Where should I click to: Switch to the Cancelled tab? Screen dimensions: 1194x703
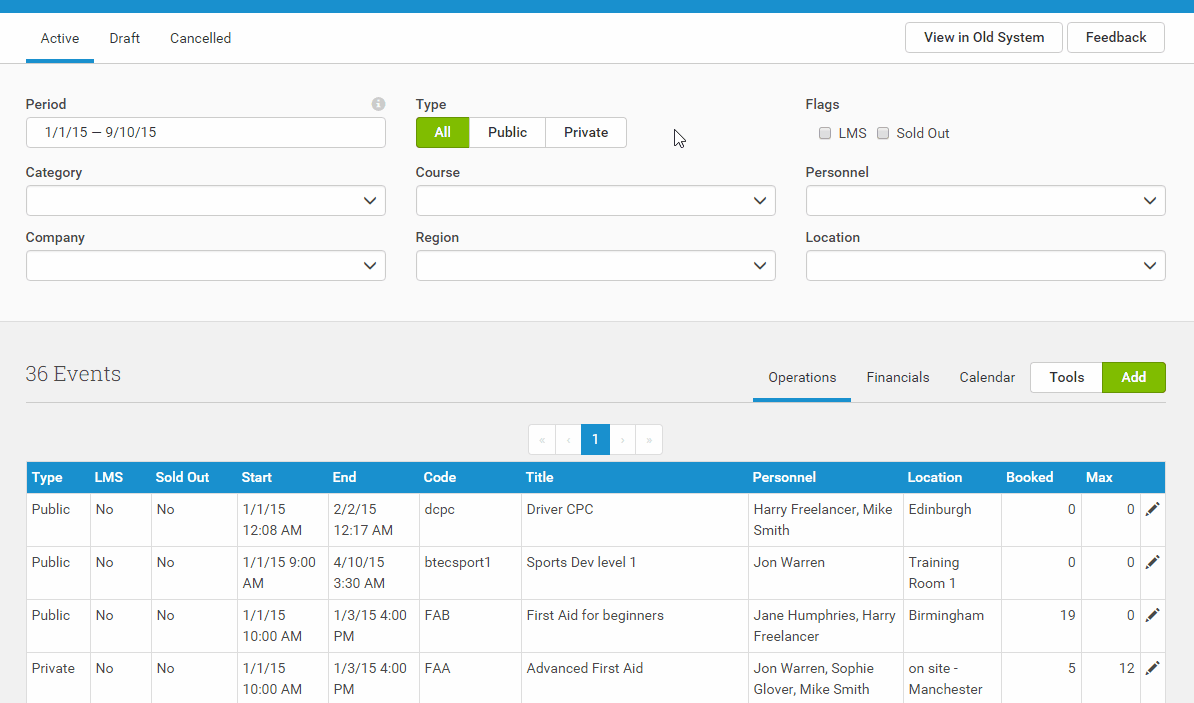coord(200,38)
